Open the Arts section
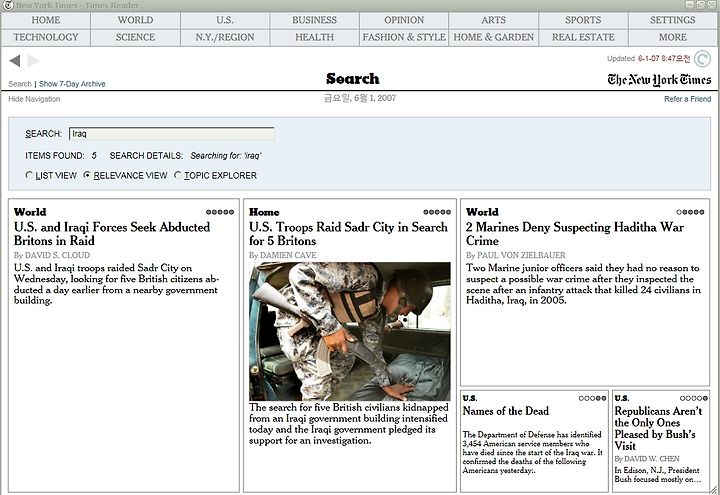The image size is (720, 495). (494, 20)
